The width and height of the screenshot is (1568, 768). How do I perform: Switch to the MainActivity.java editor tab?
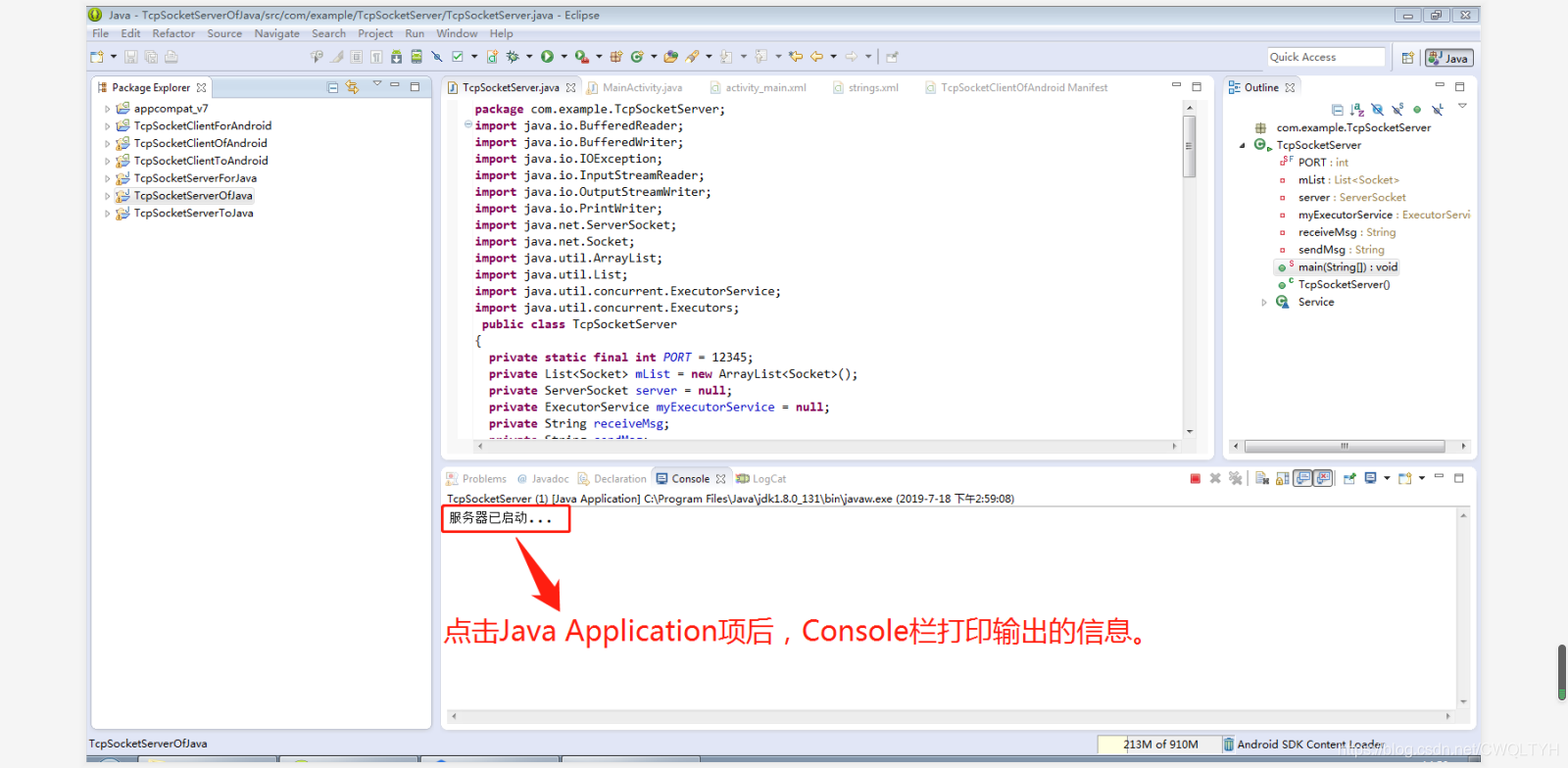[x=634, y=87]
